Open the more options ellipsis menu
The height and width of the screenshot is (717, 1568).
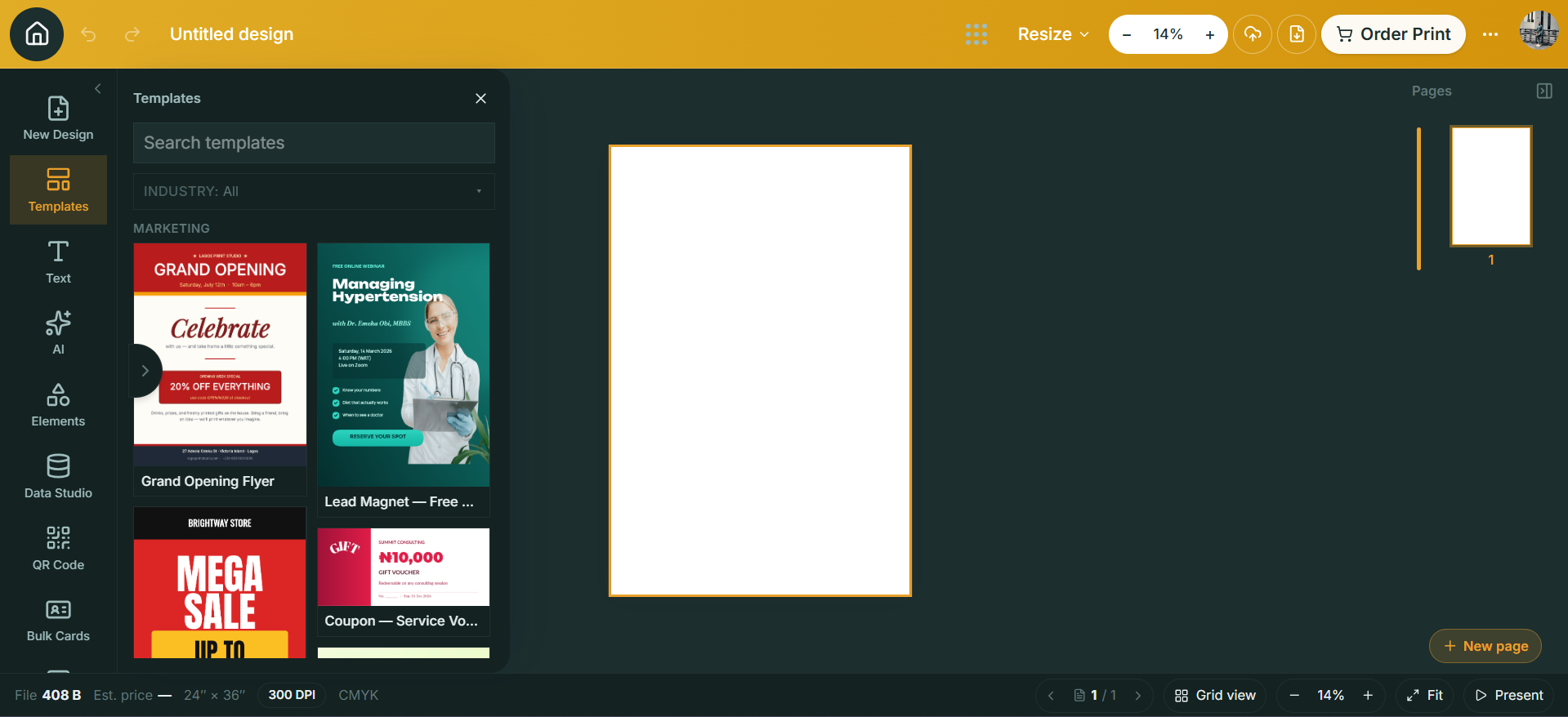pos(1490,34)
